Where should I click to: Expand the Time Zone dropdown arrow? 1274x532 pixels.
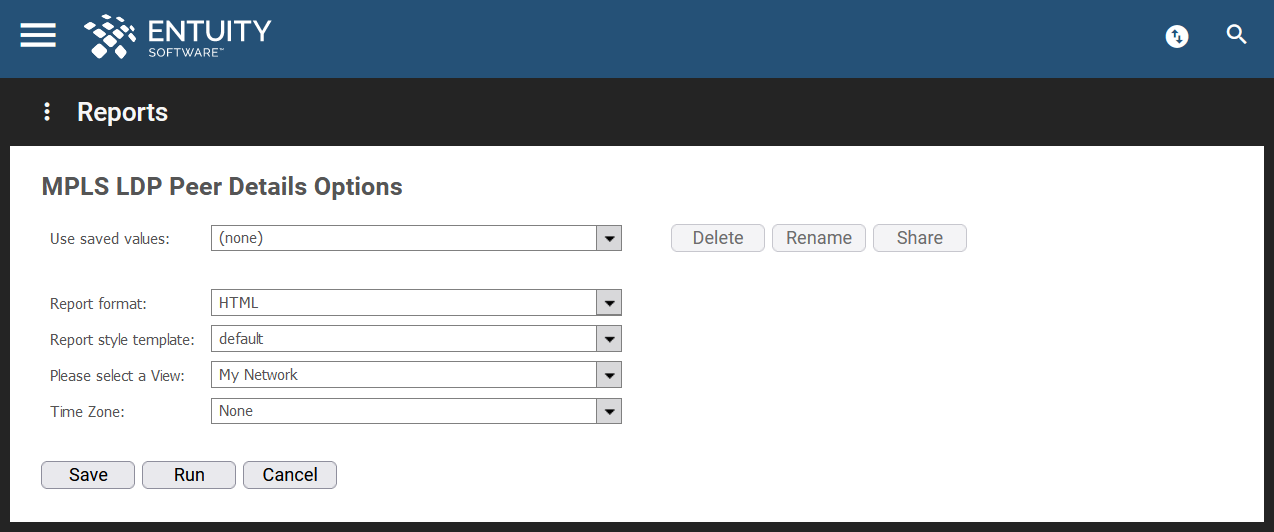click(609, 411)
